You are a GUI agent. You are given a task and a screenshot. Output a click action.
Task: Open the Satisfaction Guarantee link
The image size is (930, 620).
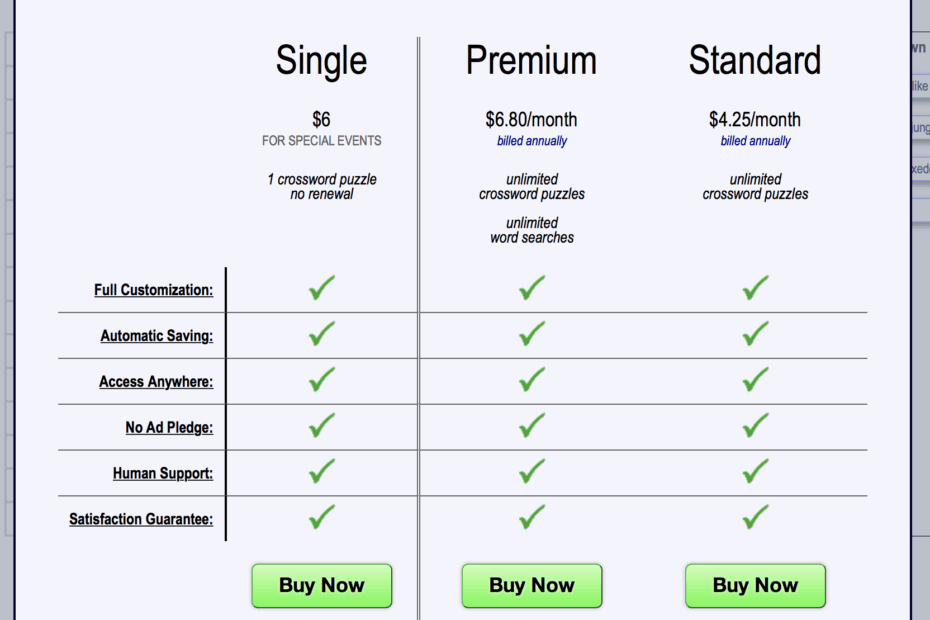140,519
